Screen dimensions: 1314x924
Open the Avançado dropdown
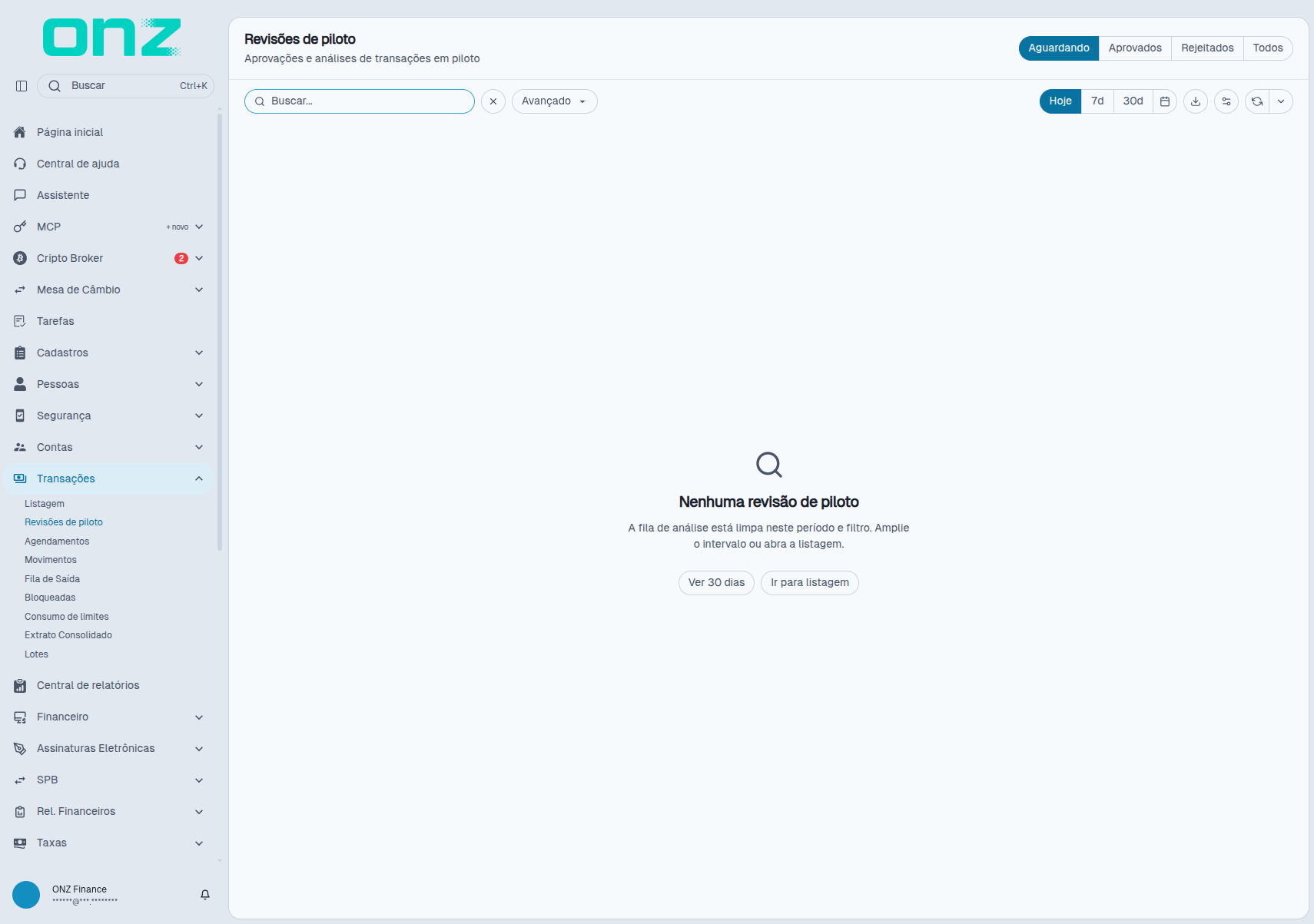click(555, 101)
